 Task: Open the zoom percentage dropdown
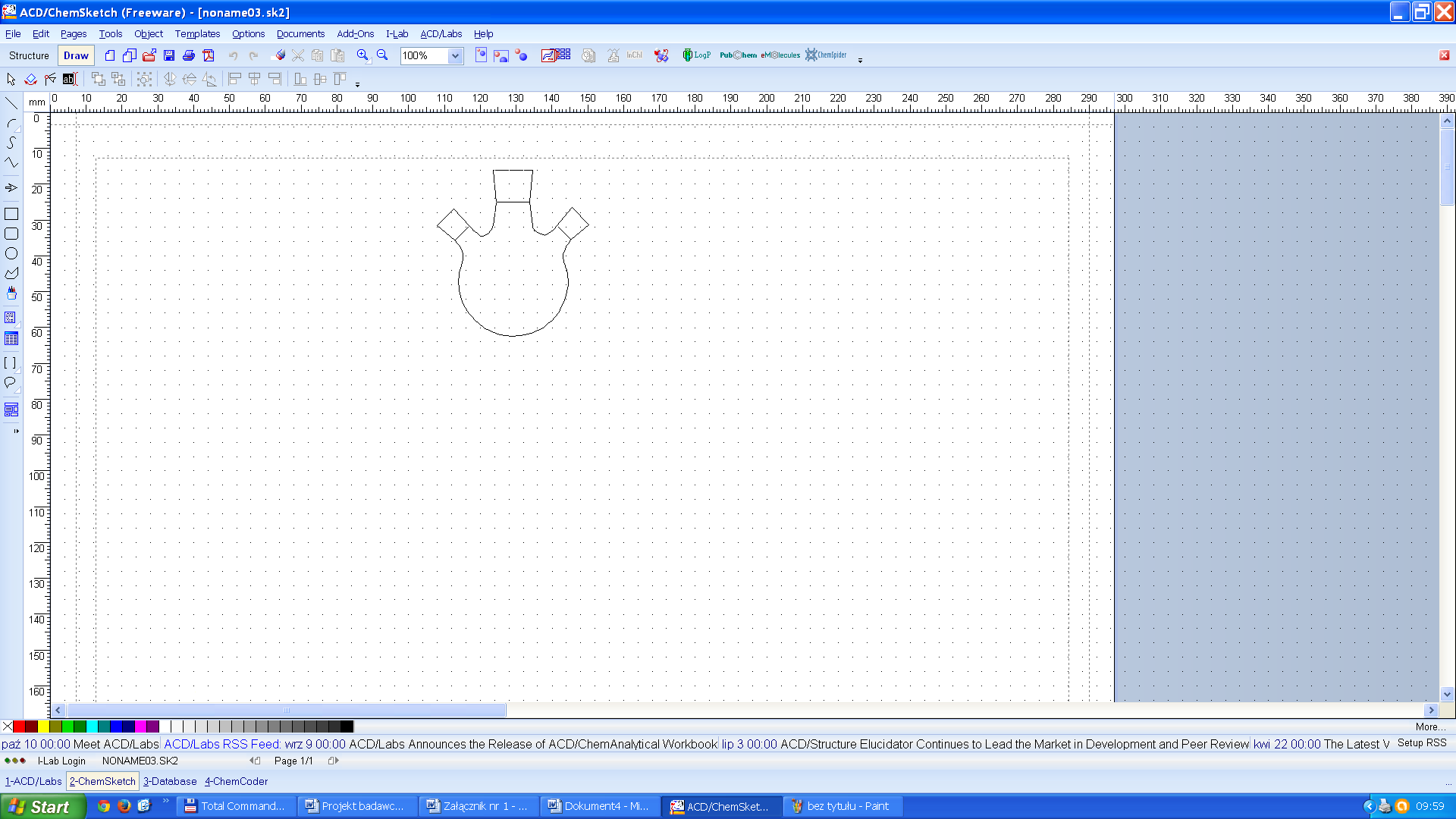pyautogui.click(x=455, y=55)
